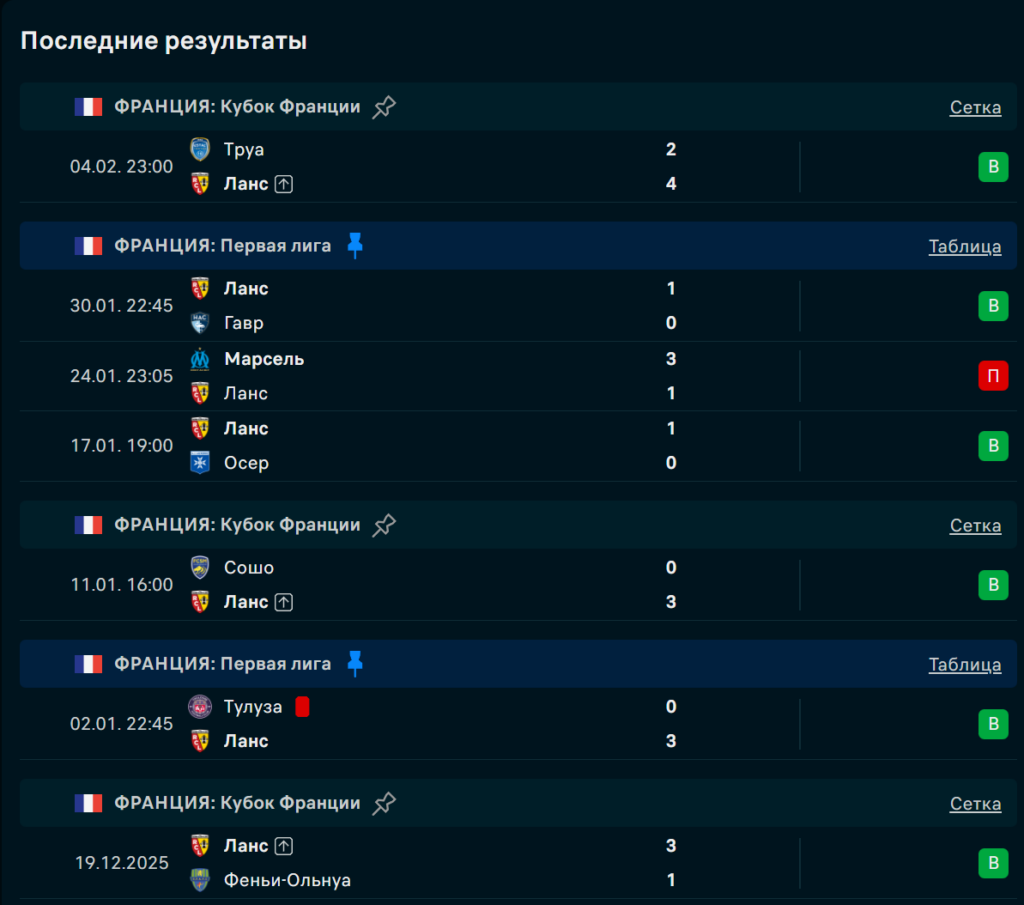Click the Труа team crest icon
This screenshot has width=1024, height=905.
click(200, 150)
